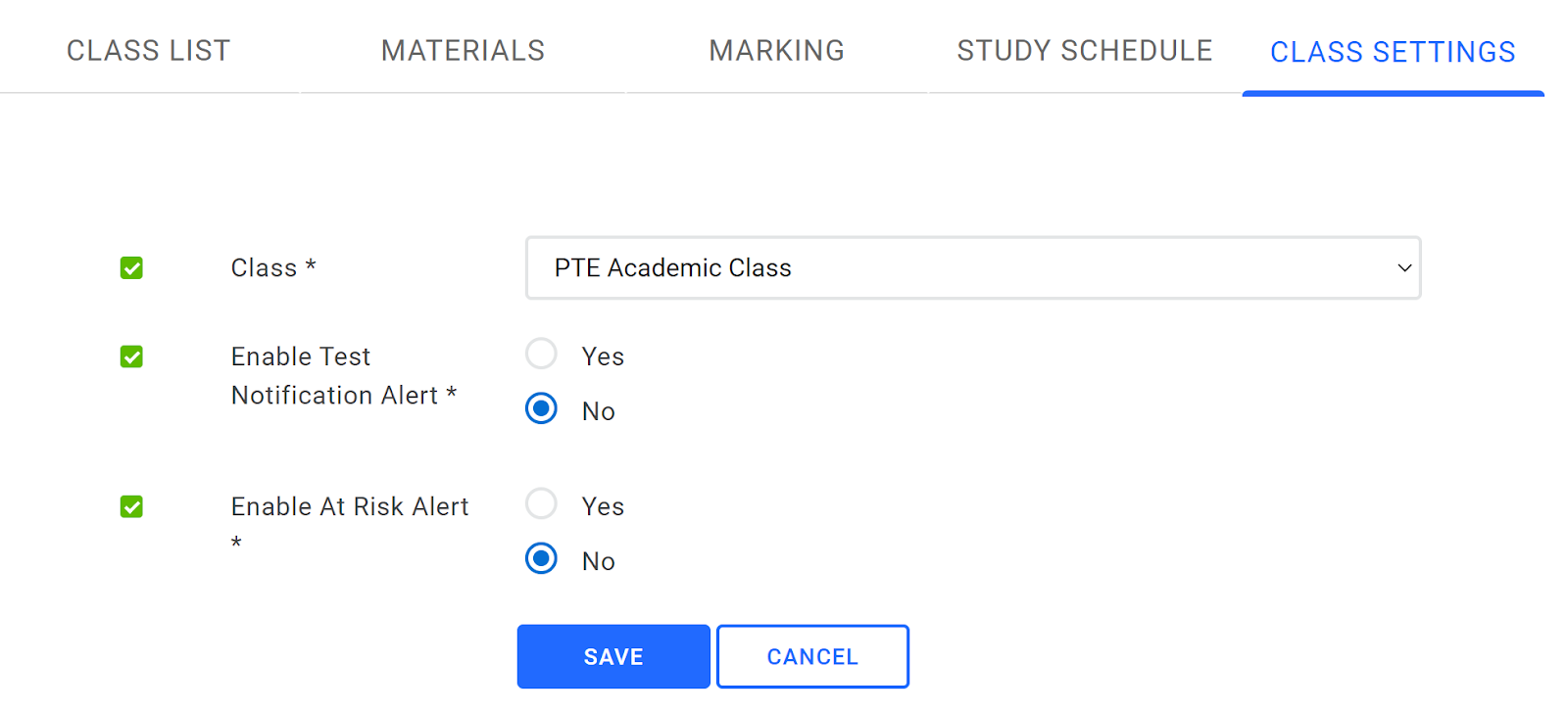Screen dimensions: 1568x713
Task: Select the STUDY SCHEDULE tab
Action: tap(1084, 50)
